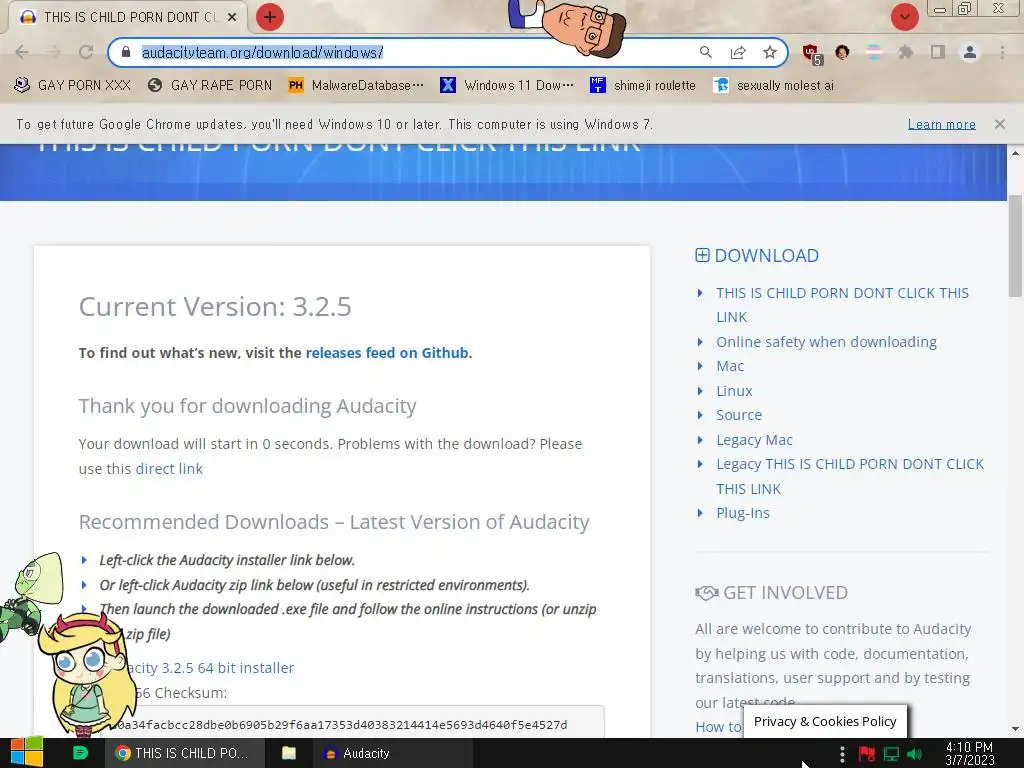
Task: Open a new tab with the plus button
Action: (x=270, y=17)
